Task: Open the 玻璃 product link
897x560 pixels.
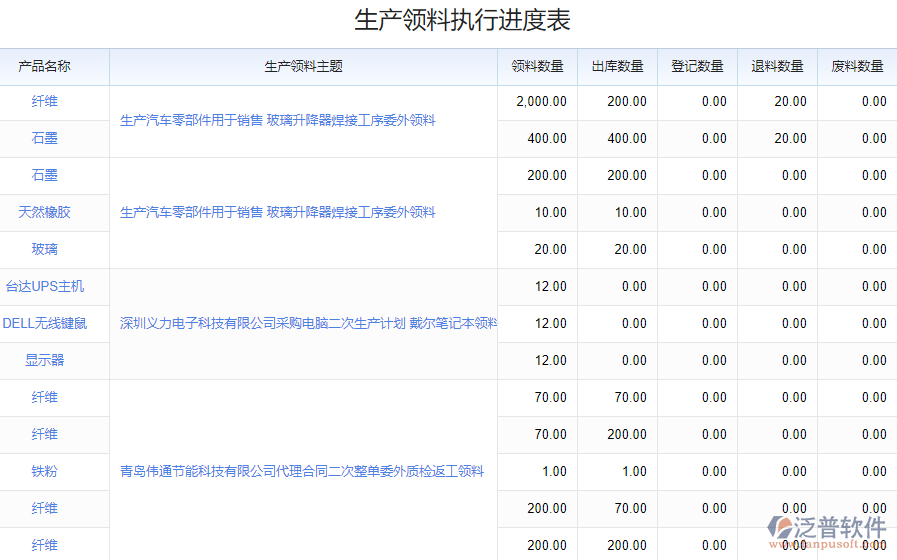Action: click(45, 249)
